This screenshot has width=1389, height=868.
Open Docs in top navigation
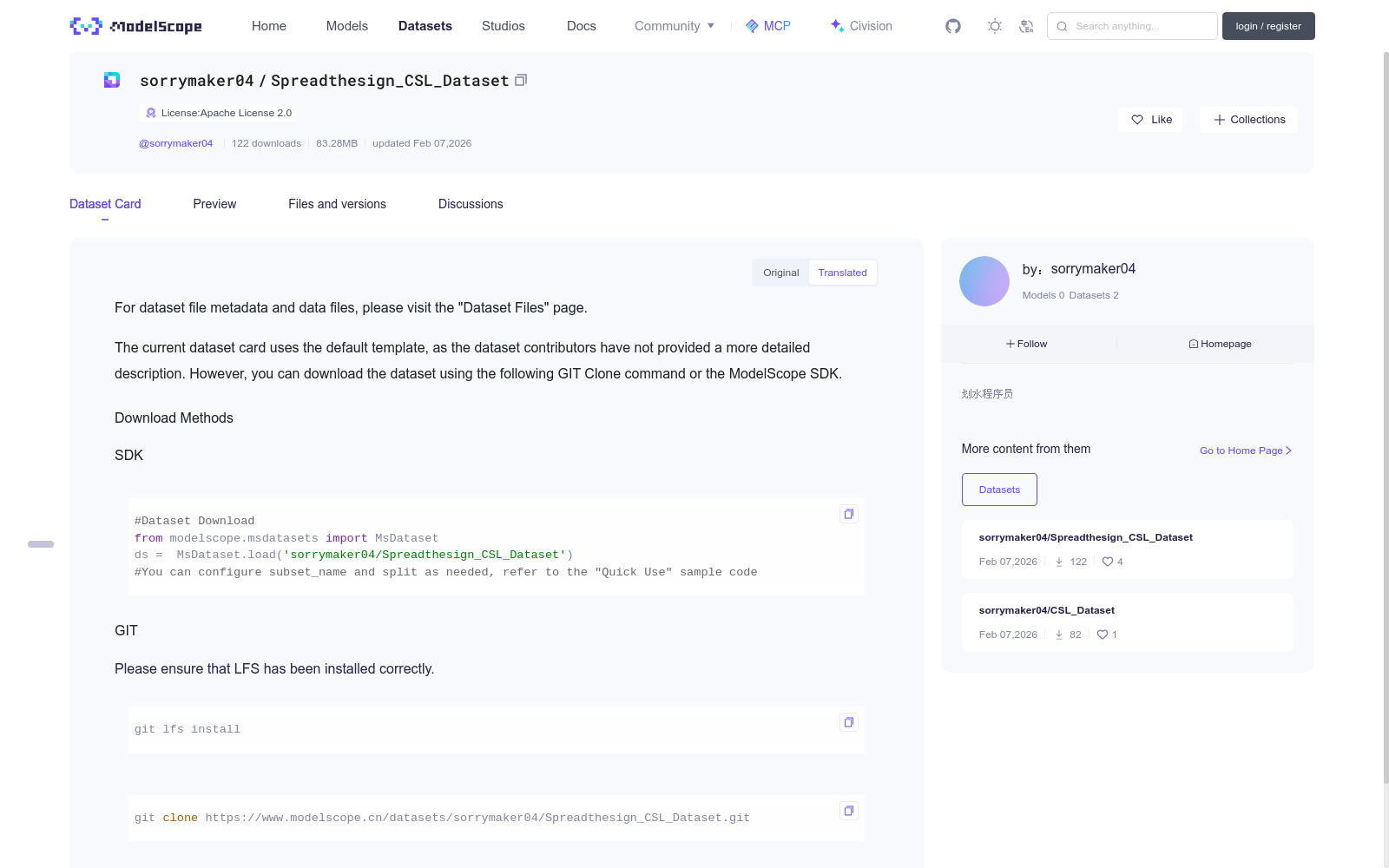click(x=582, y=26)
